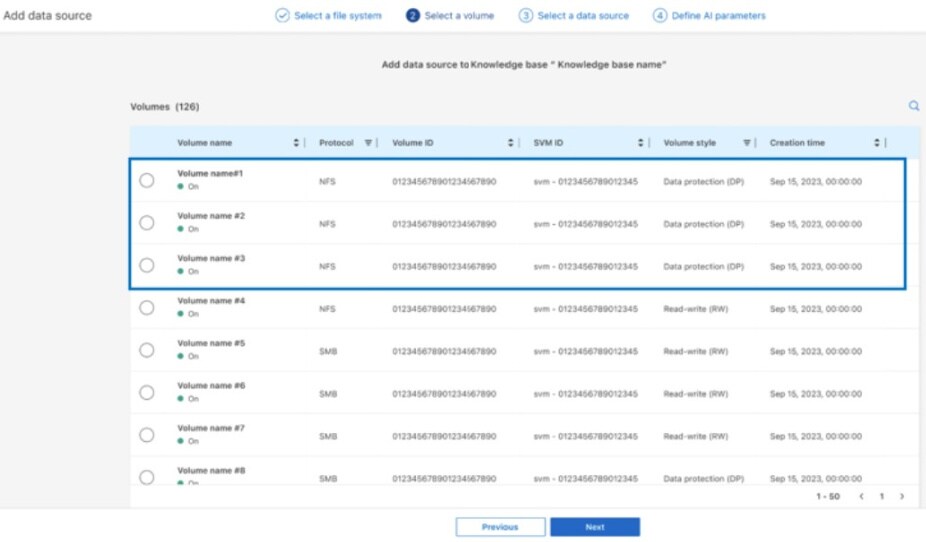
Task: Go to previous page arrow
Action: pyautogui.click(x=862, y=496)
